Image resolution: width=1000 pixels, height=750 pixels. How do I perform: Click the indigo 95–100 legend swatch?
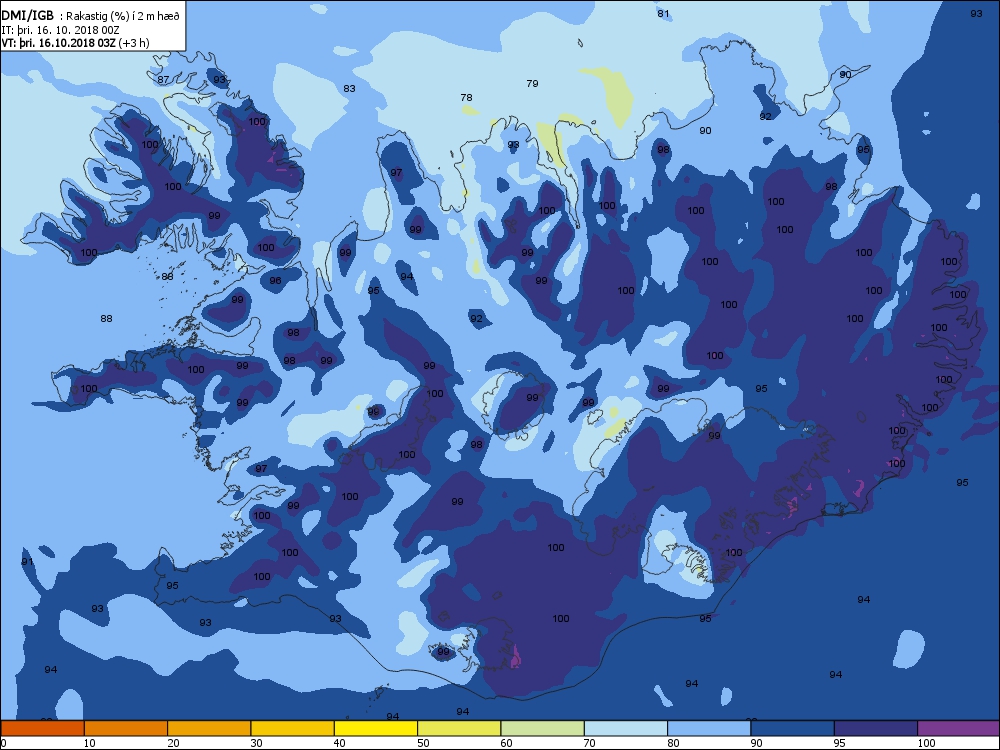[876, 728]
